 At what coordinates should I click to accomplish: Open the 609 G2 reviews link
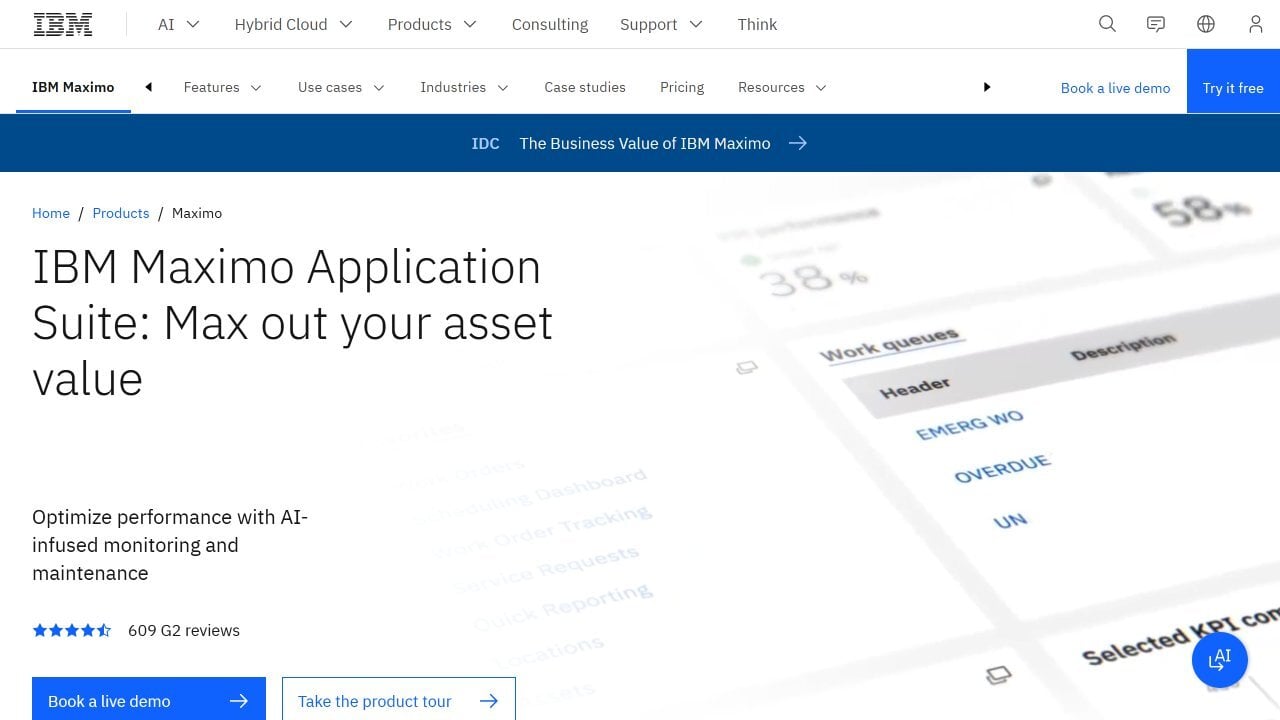point(183,630)
